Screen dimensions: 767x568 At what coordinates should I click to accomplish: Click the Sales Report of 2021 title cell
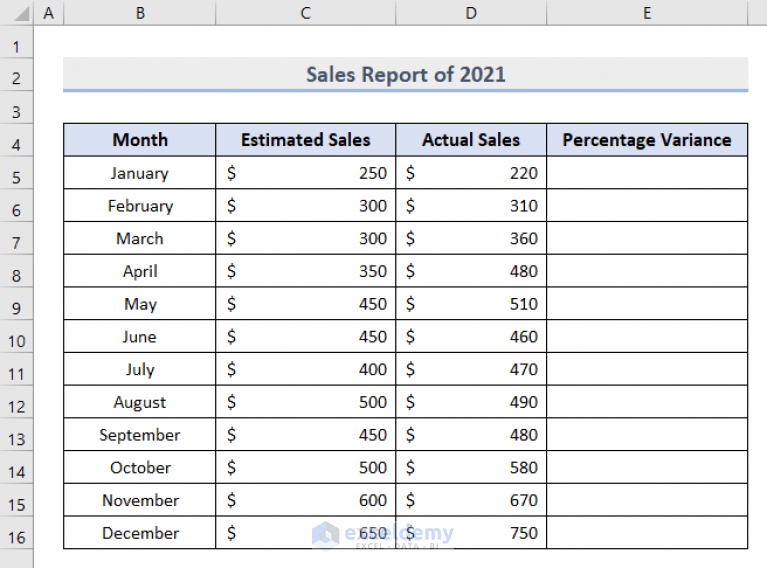[406, 74]
